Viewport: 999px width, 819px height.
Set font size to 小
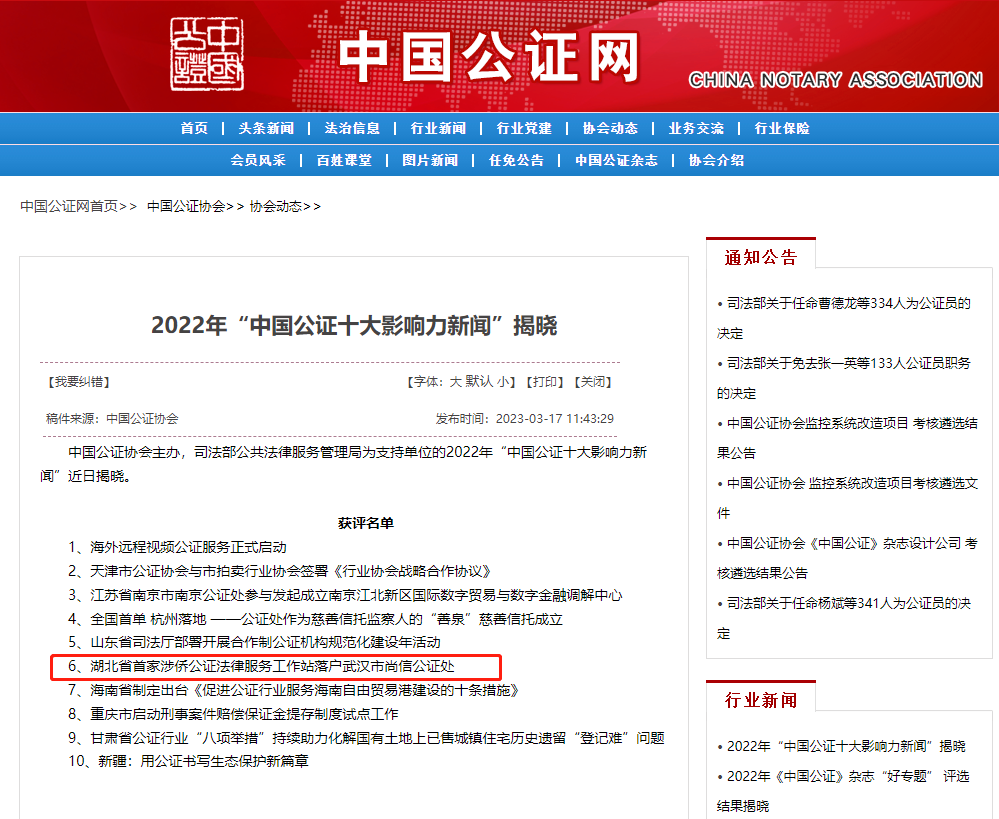[x=503, y=382]
